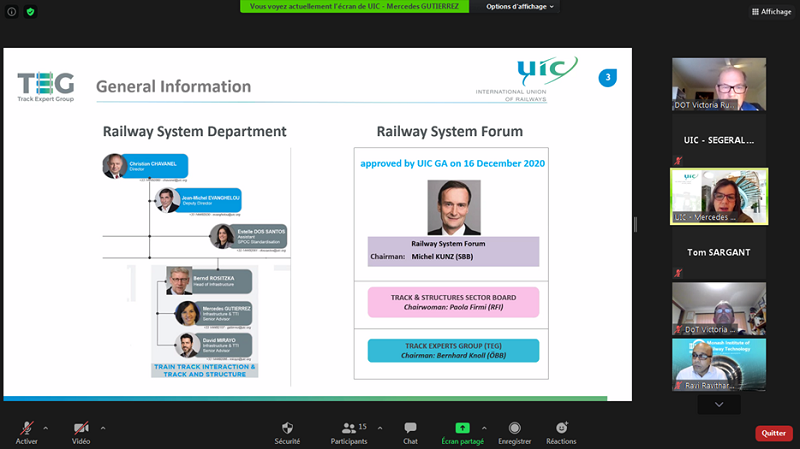Select the UIC - SEGERAL participant tile
The height and width of the screenshot is (449, 800).
(x=719, y=140)
